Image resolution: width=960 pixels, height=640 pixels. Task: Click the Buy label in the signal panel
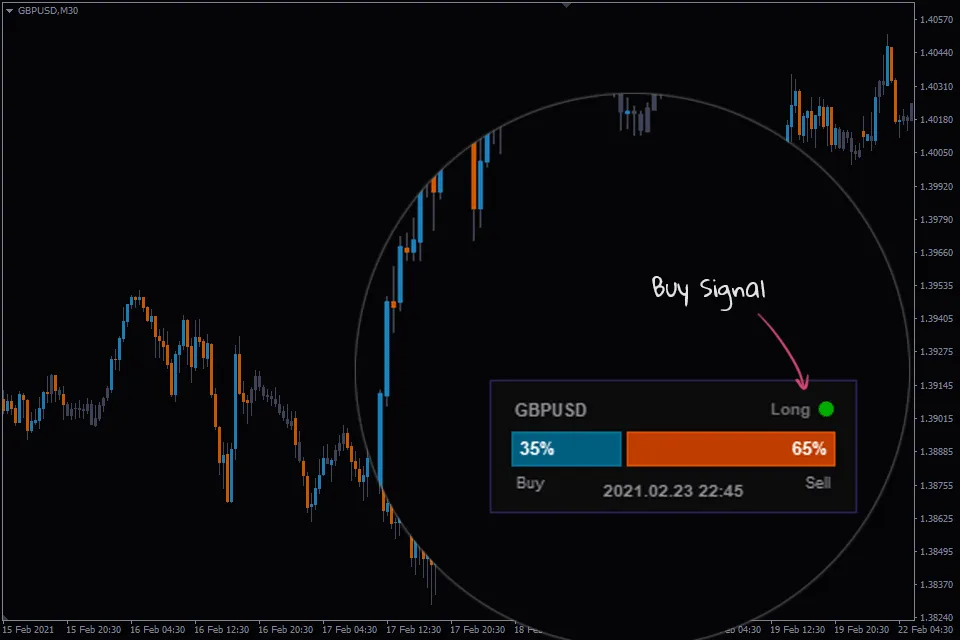(x=529, y=483)
